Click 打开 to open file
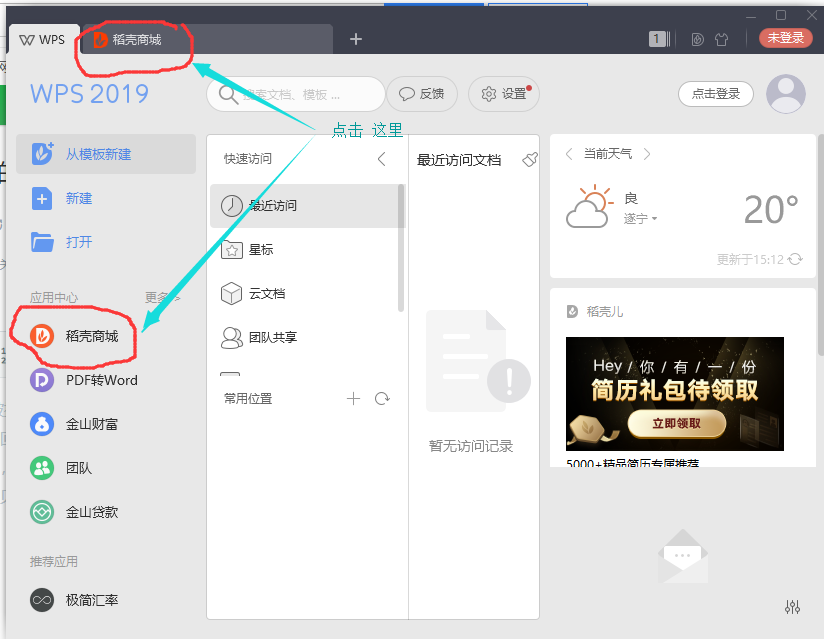Image resolution: width=824 pixels, height=639 pixels. coord(62,242)
